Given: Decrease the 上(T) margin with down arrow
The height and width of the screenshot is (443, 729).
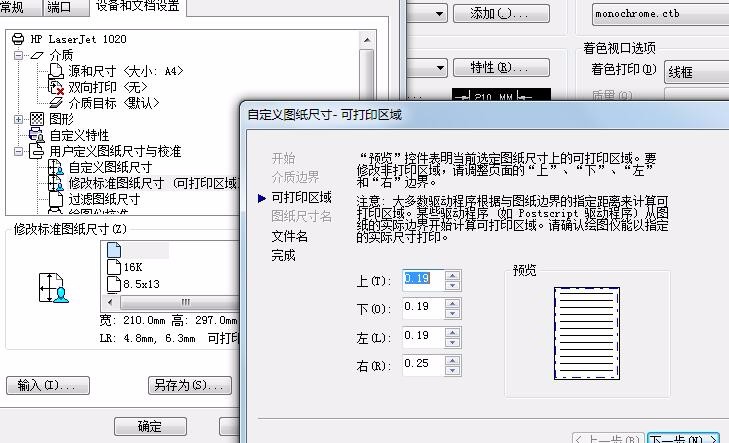Looking at the screenshot, I should pos(452,285).
